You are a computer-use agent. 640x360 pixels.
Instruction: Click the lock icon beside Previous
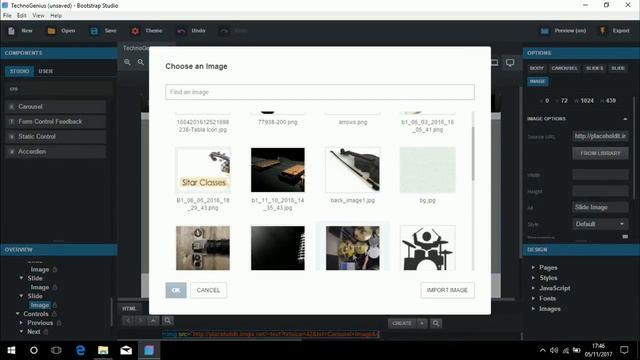pyautogui.click(x=59, y=323)
